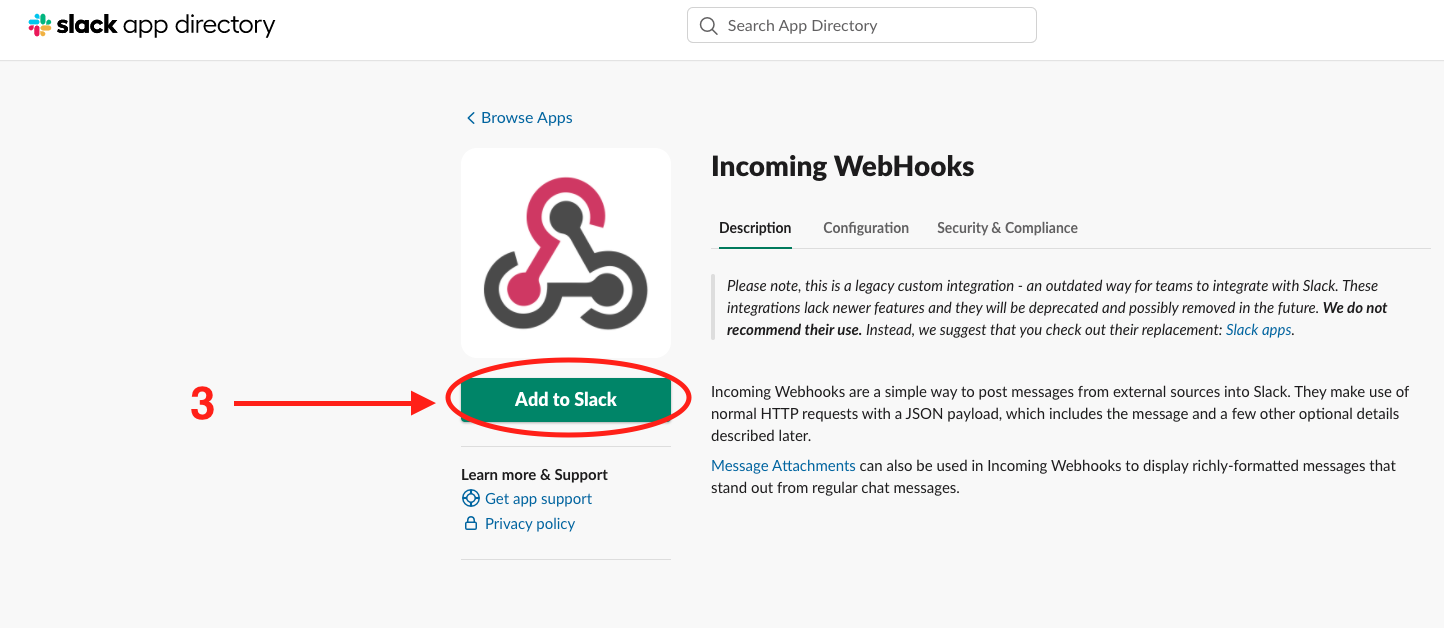Click the magnifying glass search icon
This screenshot has height=628, width=1444.
click(709, 26)
